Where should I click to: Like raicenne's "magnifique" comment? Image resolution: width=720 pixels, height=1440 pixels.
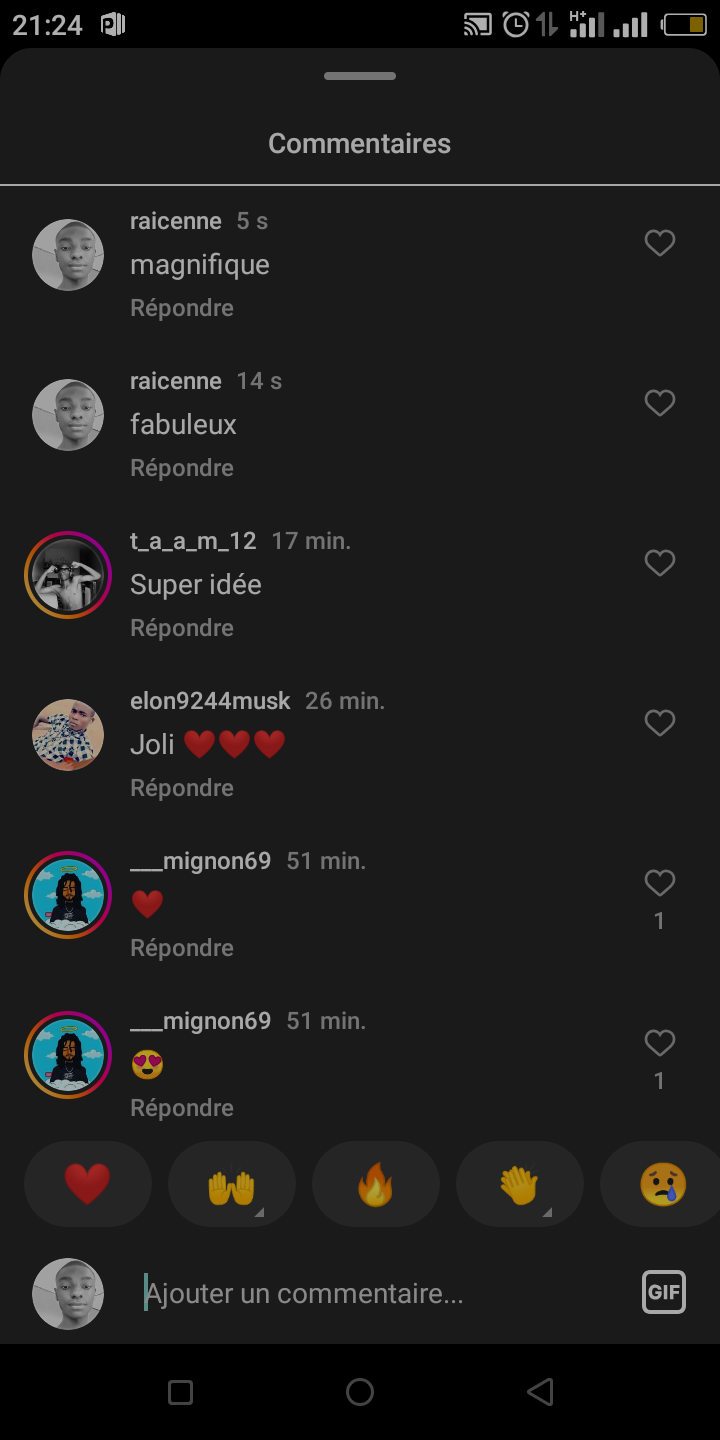659,243
